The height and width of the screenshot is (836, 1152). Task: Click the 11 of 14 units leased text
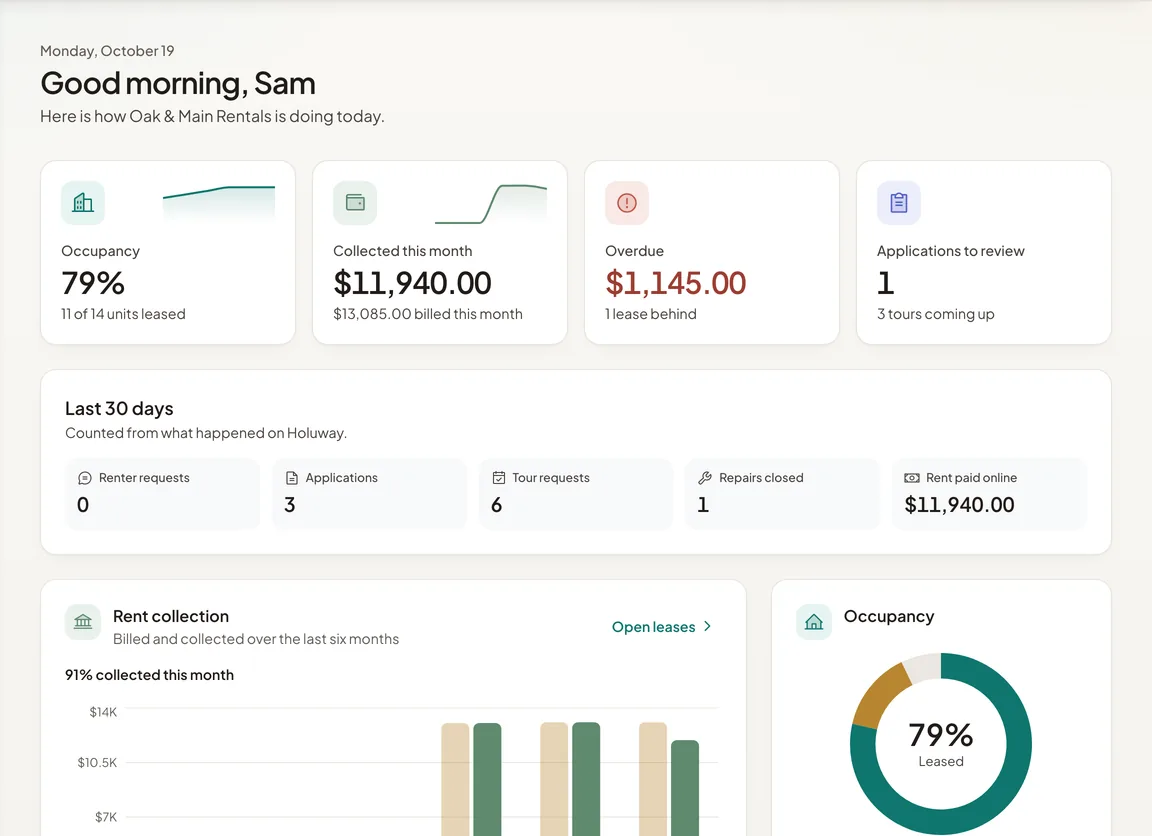[123, 314]
